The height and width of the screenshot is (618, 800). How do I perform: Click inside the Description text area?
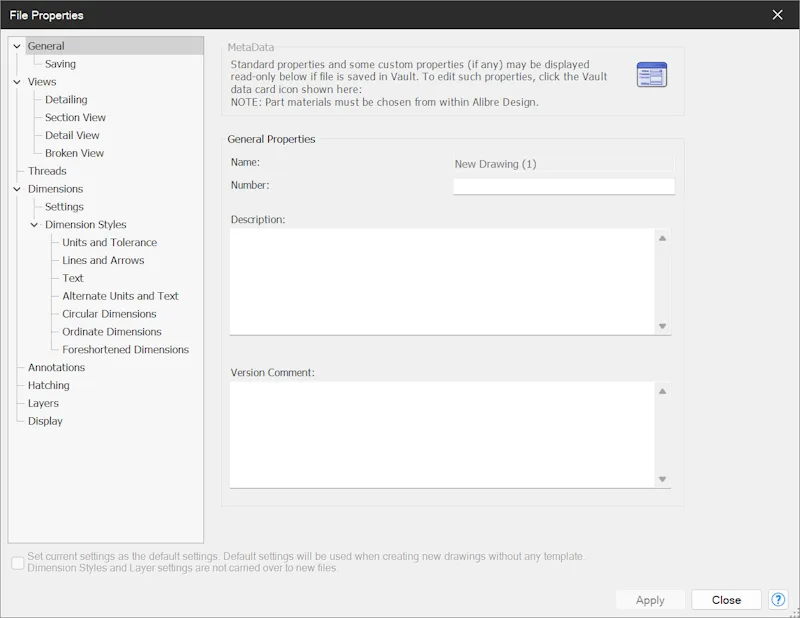(x=442, y=282)
